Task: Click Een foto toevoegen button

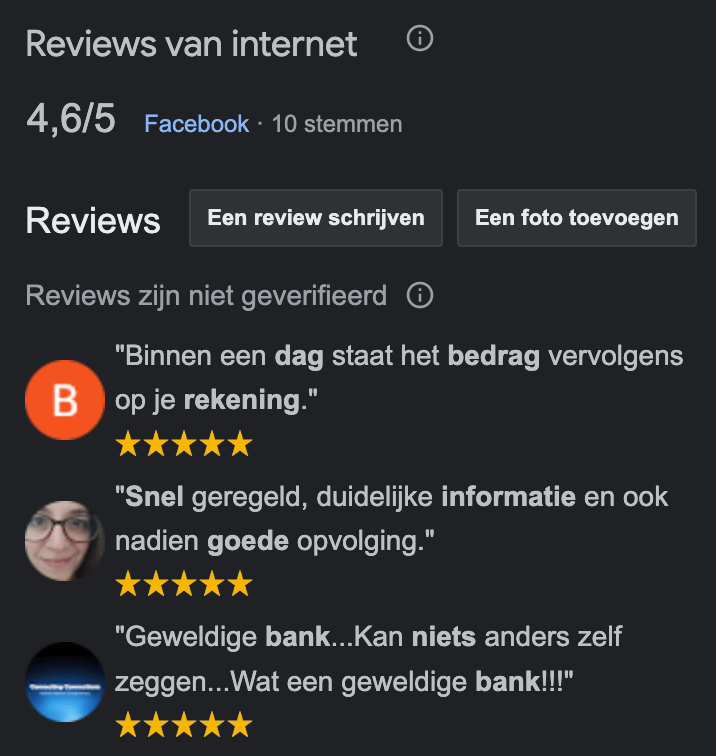Action: coord(577,218)
